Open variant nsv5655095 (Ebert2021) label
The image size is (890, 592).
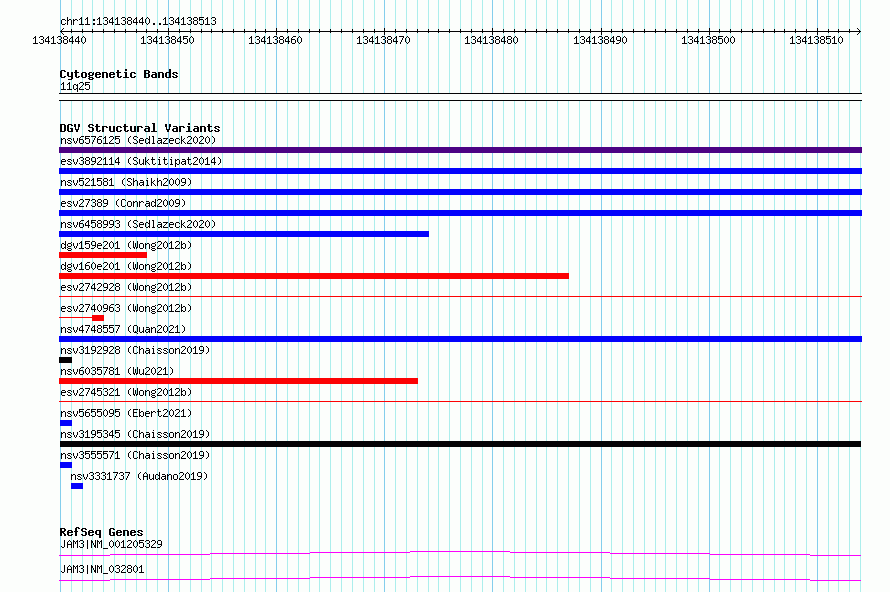click(x=126, y=413)
